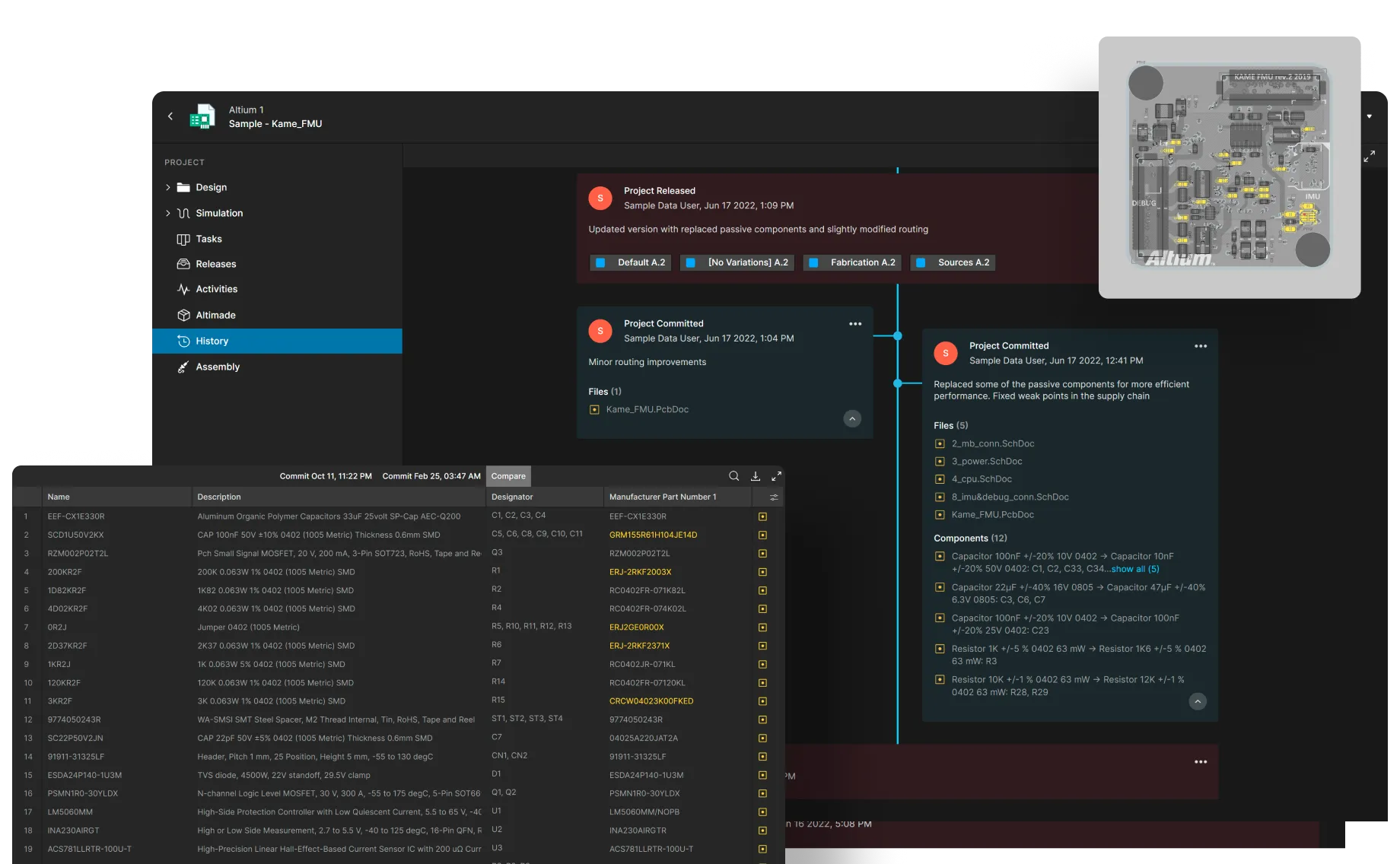Open options menu for 12:41 PM commit
Screen dimensions: 1400x864
tap(1201, 346)
